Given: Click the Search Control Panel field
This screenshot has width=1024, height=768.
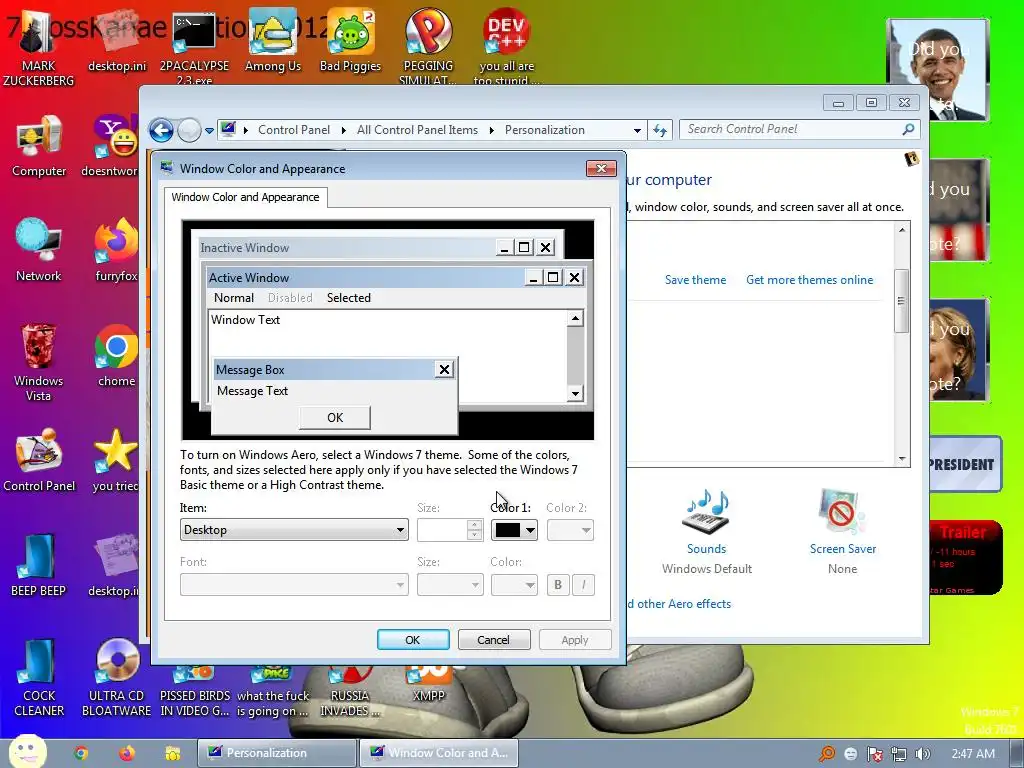Looking at the screenshot, I should pyautogui.click(x=799, y=129).
